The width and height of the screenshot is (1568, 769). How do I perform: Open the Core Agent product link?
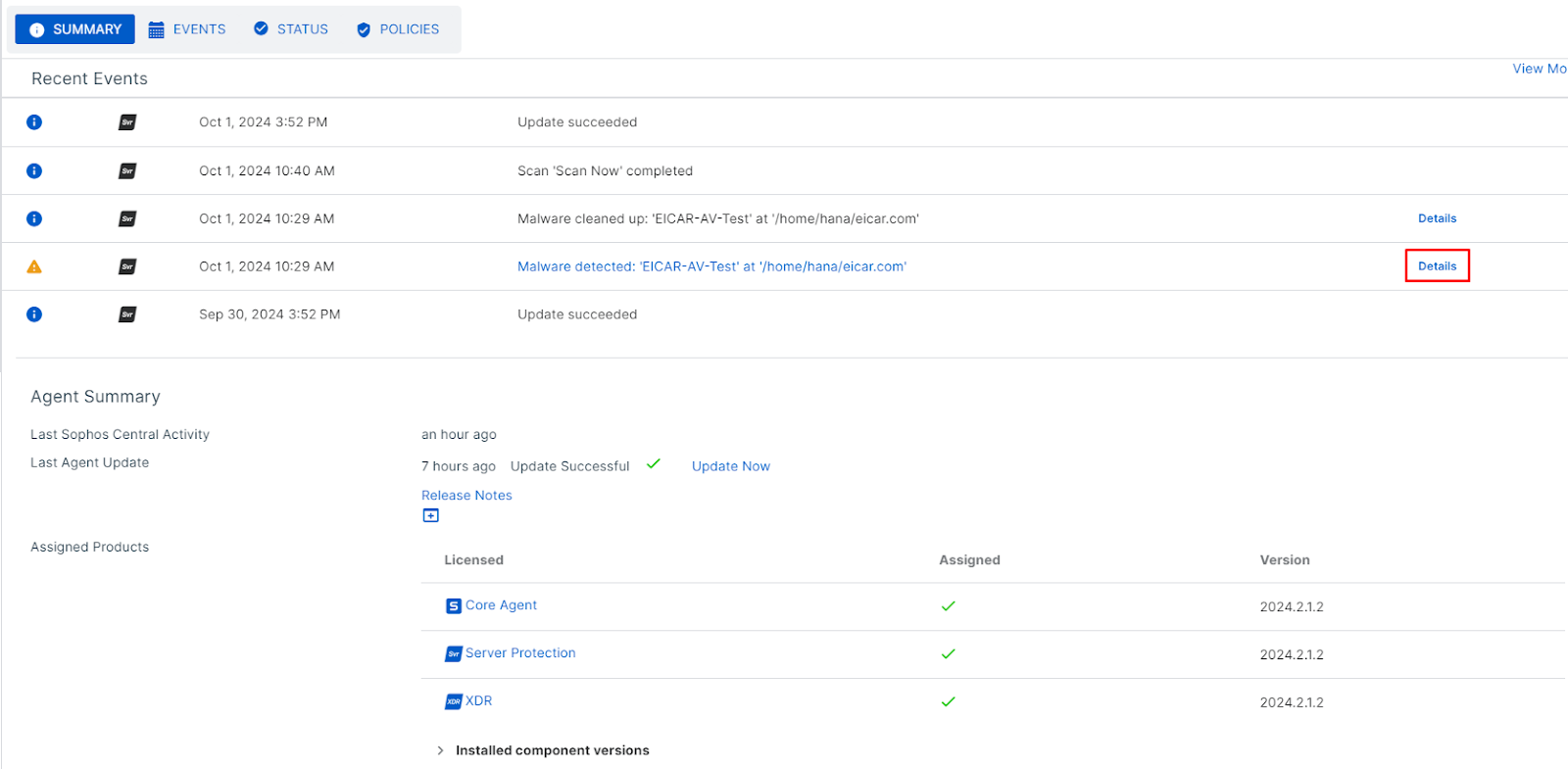(501, 605)
